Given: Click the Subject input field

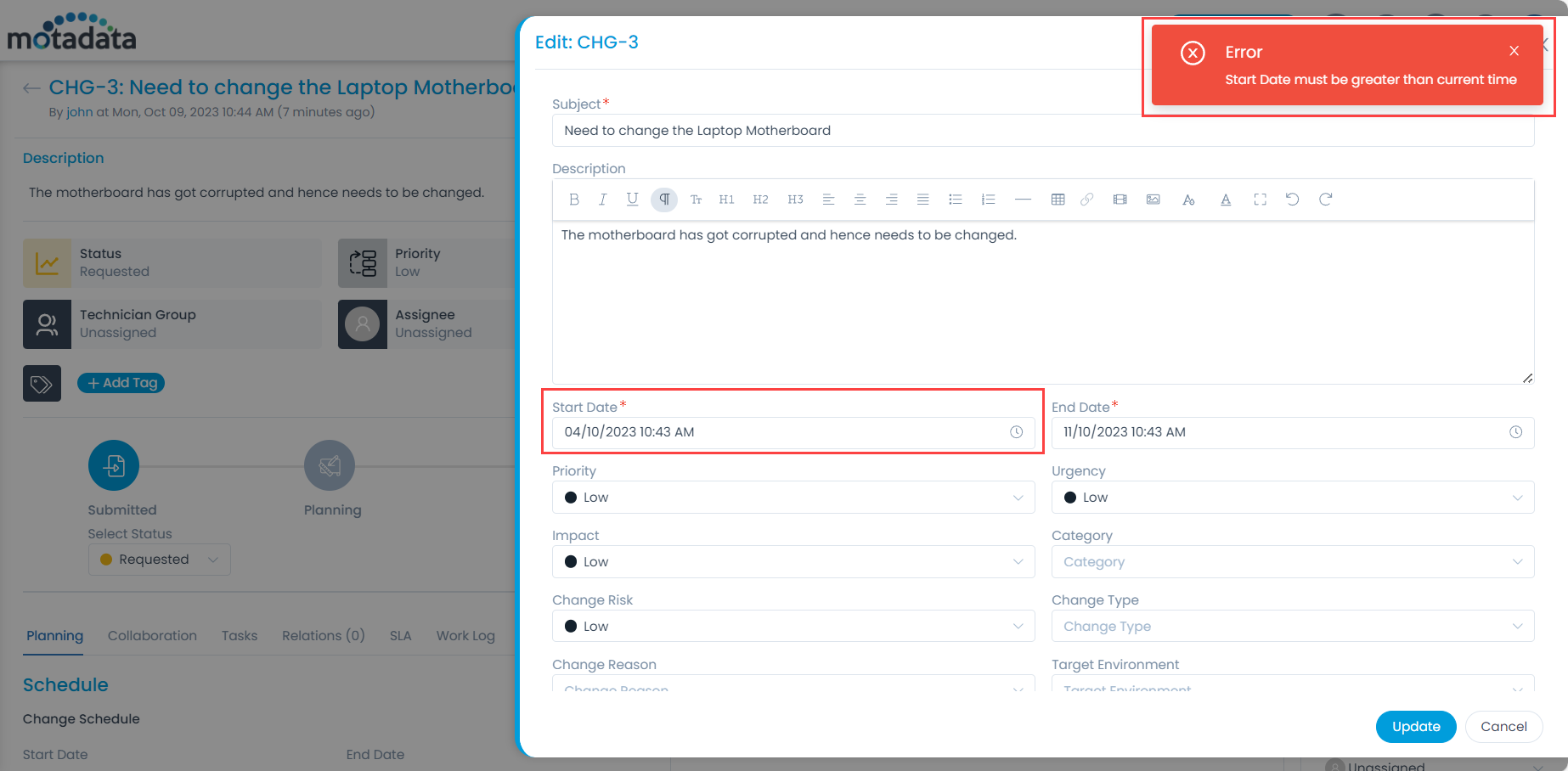Looking at the screenshot, I should point(1043,131).
